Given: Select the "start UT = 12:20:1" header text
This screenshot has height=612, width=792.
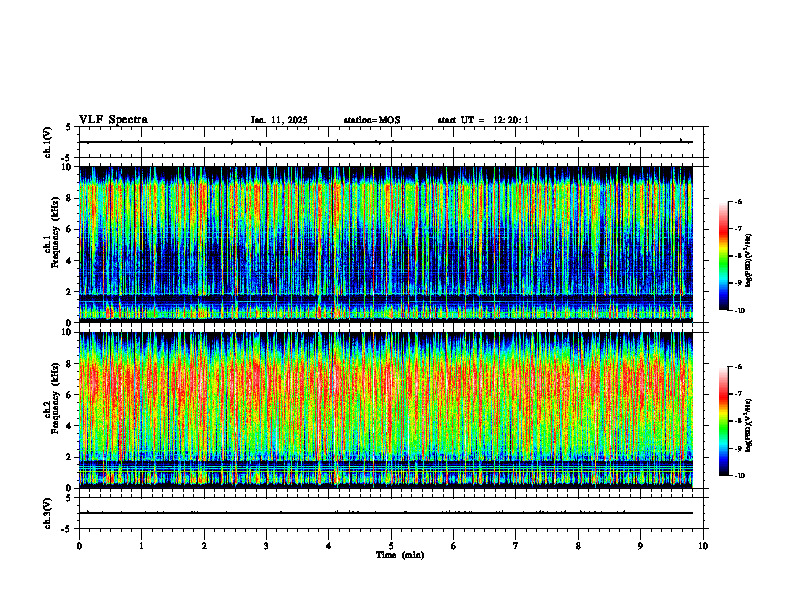Looking at the screenshot, I should [483, 120].
